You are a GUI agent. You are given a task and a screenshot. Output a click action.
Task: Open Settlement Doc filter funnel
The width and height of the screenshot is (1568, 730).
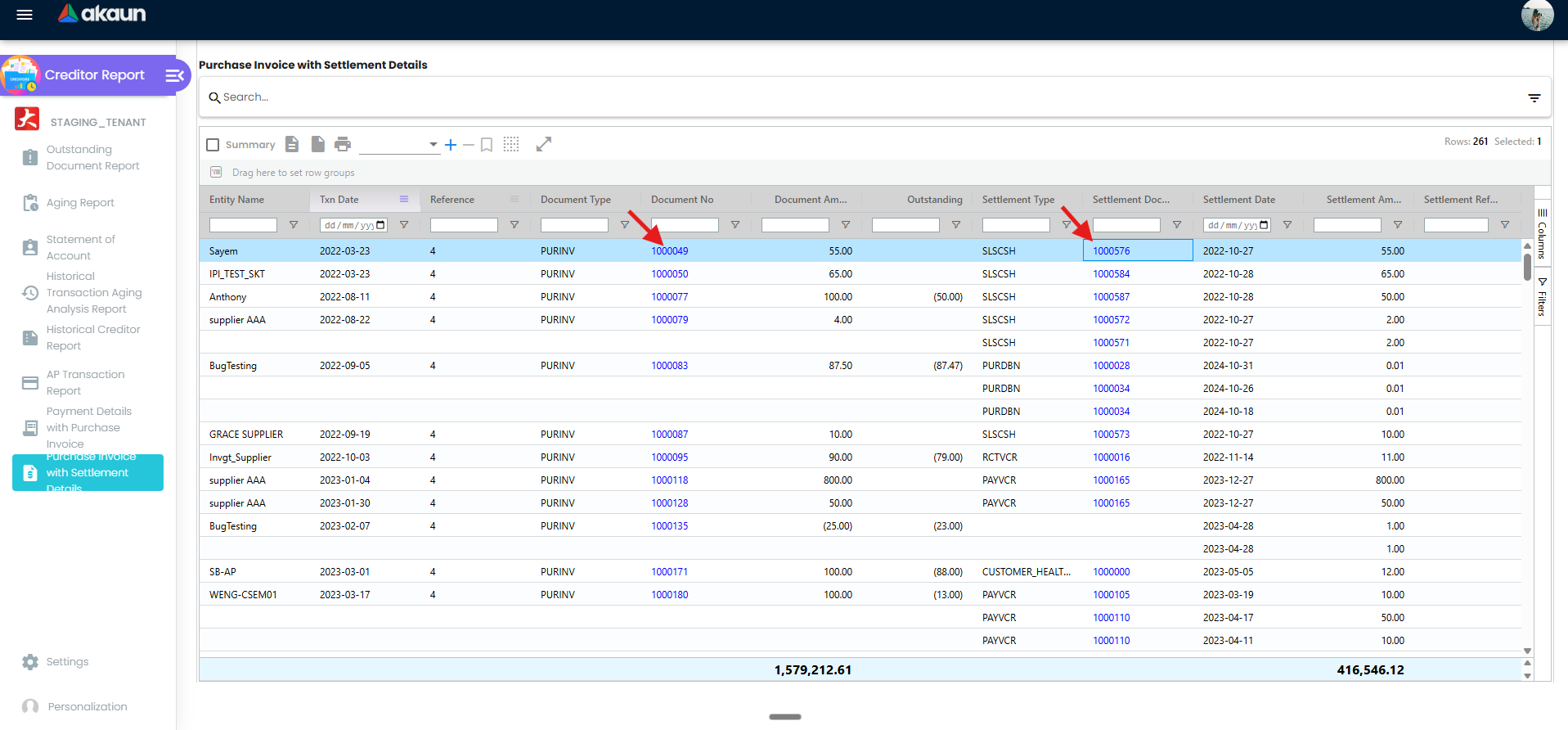point(1177,225)
